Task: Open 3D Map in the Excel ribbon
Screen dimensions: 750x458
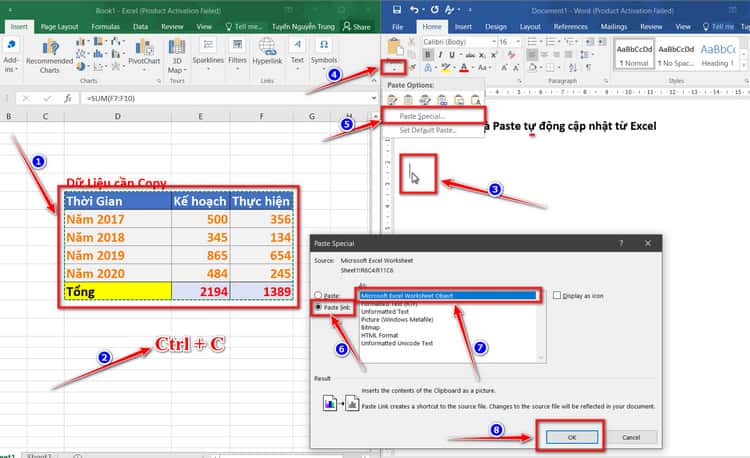Action: click(177, 55)
